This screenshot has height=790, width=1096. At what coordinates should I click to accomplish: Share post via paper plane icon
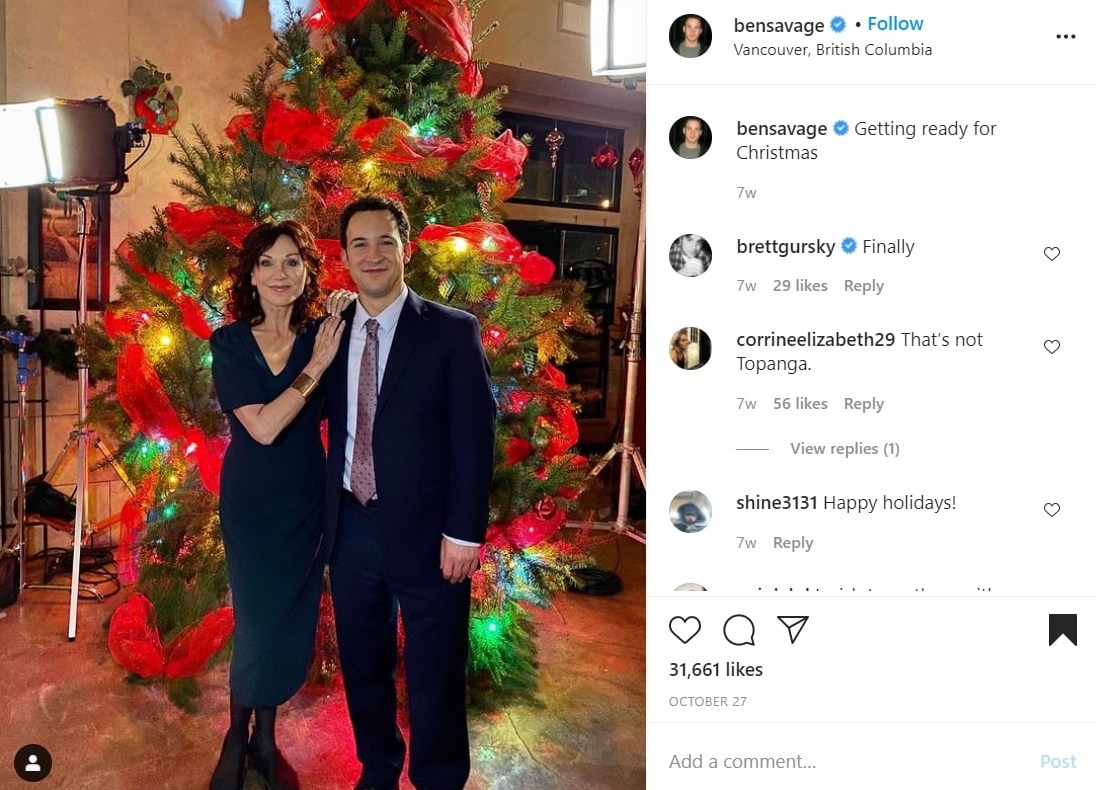[793, 629]
